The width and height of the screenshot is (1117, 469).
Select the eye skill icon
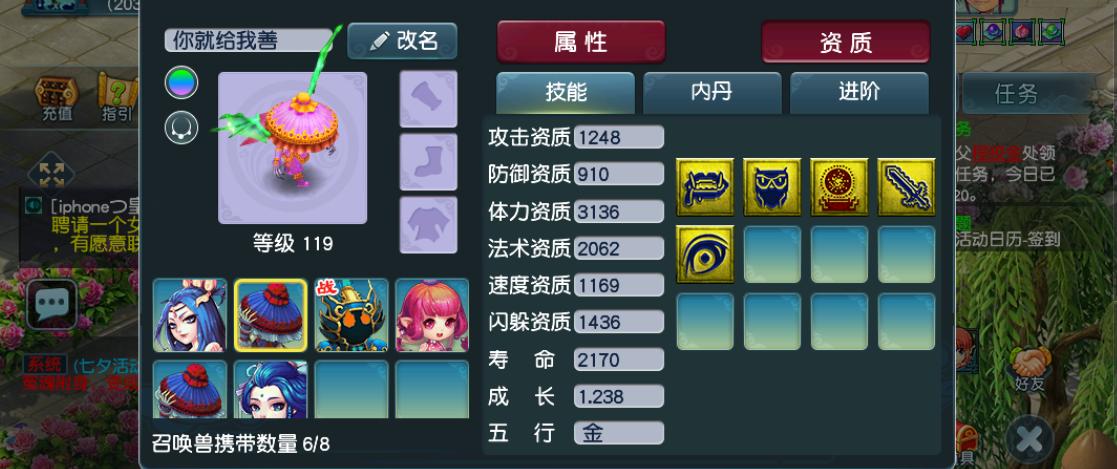[705, 254]
